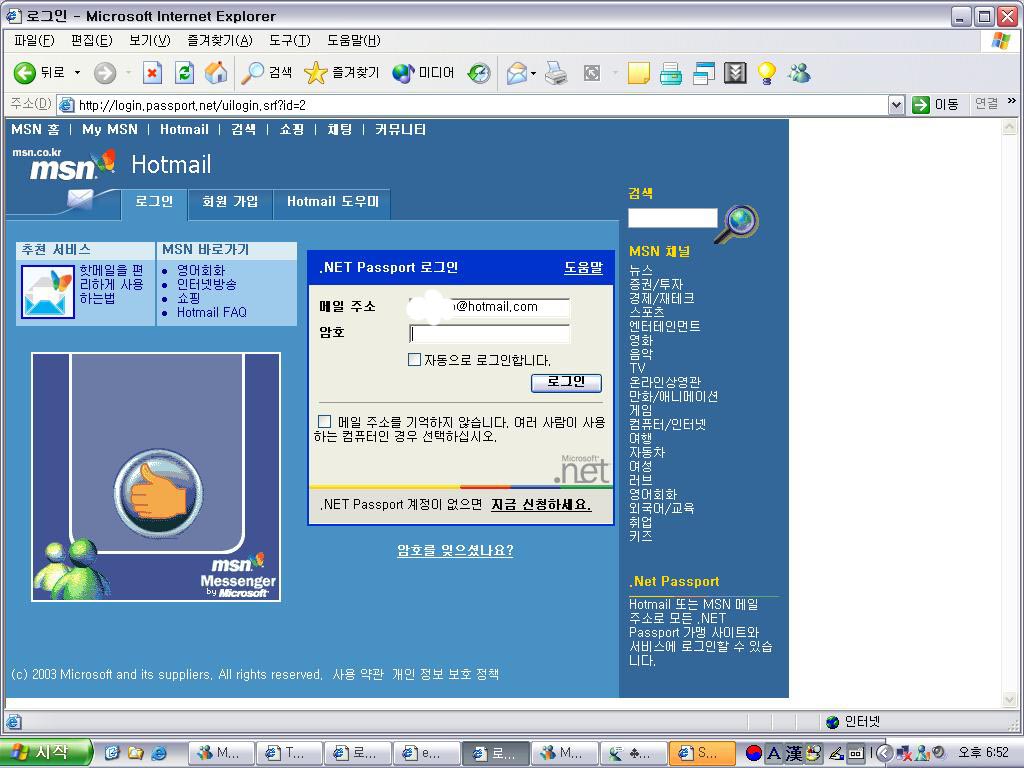The height and width of the screenshot is (768, 1024).
Task: Open the 도구(T) menu
Action: (289, 40)
